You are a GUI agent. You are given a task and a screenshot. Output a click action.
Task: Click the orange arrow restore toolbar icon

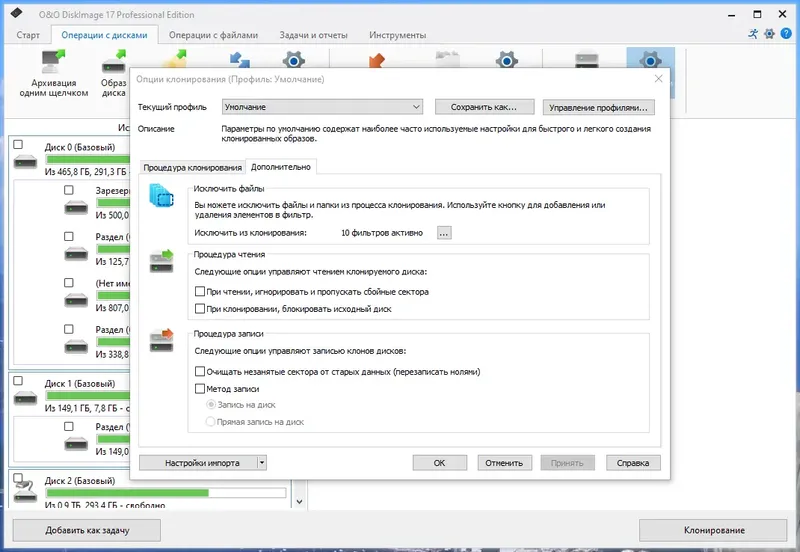coord(376,60)
